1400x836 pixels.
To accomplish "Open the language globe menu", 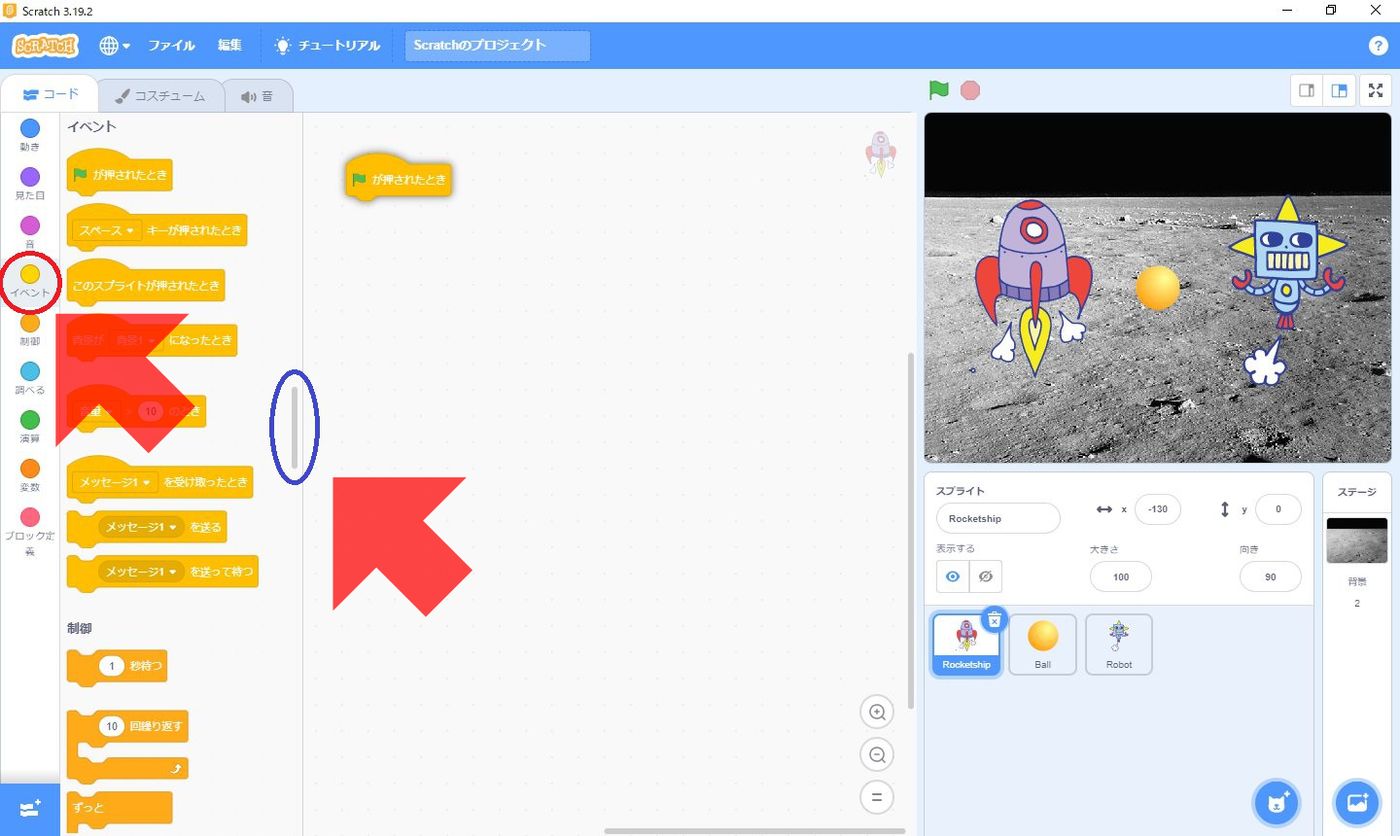I will tap(114, 46).
